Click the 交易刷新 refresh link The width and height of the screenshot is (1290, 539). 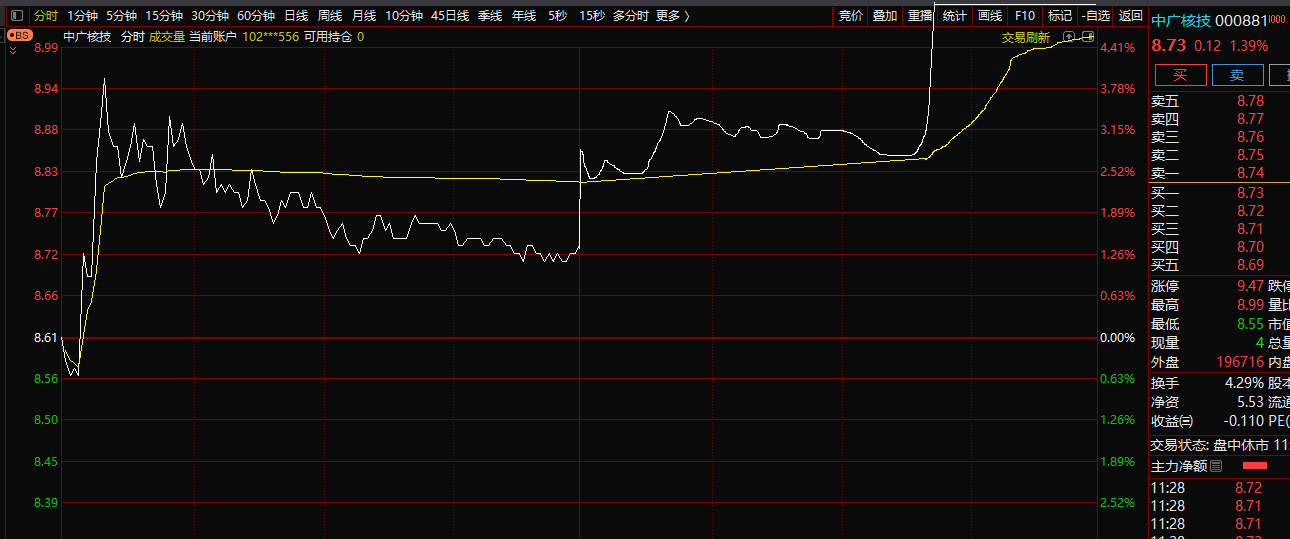tap(1026, 37)
